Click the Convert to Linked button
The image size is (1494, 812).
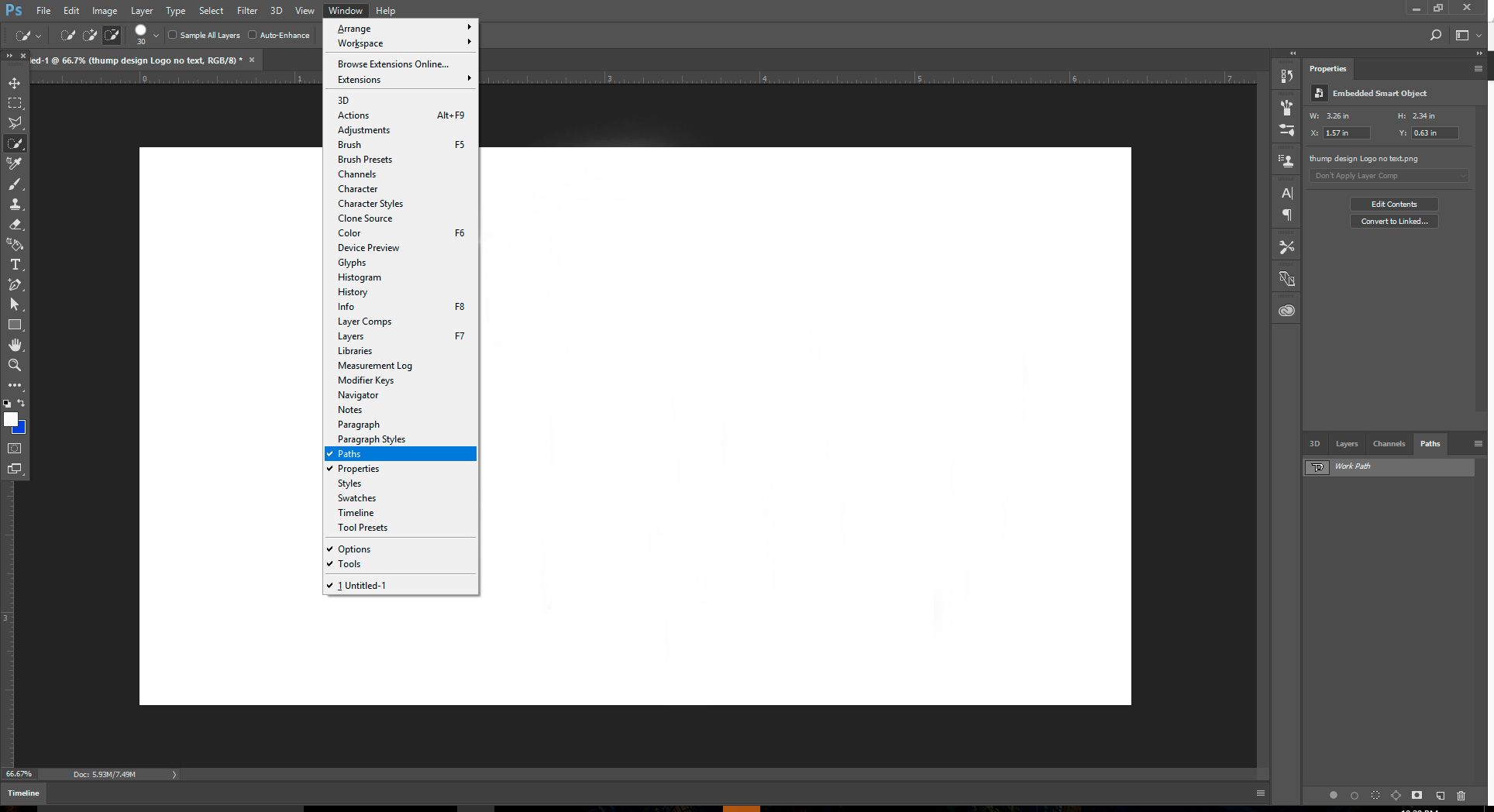[x=1393, y=221]
